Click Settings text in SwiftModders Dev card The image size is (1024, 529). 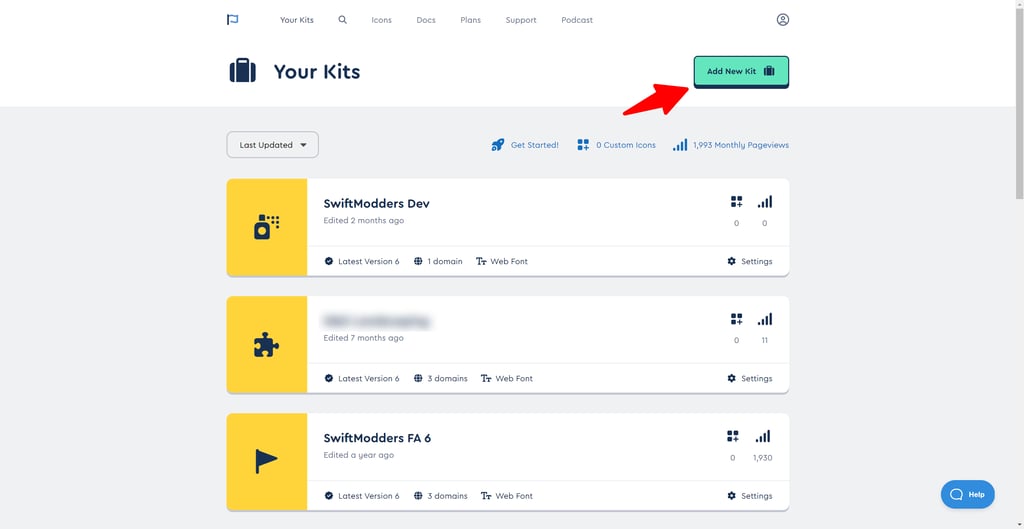tap(757, 261)
